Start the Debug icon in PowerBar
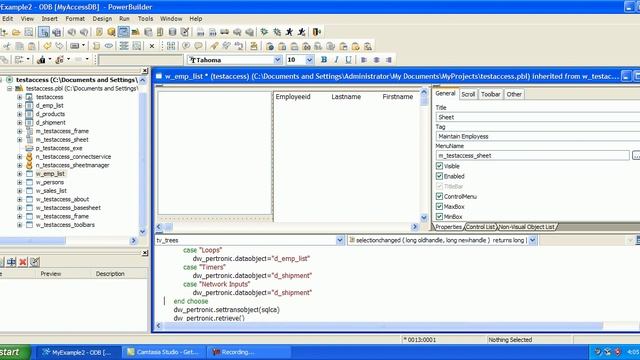The width and height of the screenshot is (640, 360). point(264,32)
